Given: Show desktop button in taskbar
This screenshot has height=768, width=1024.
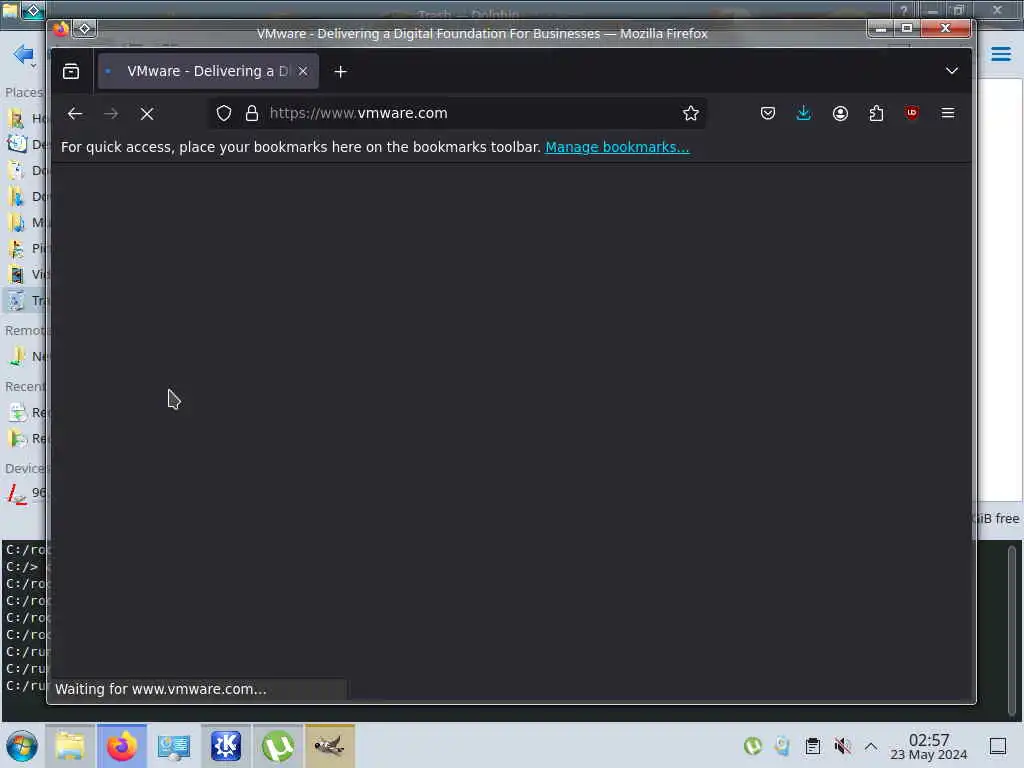Looking at the screenshot, I should click(998, 746).
